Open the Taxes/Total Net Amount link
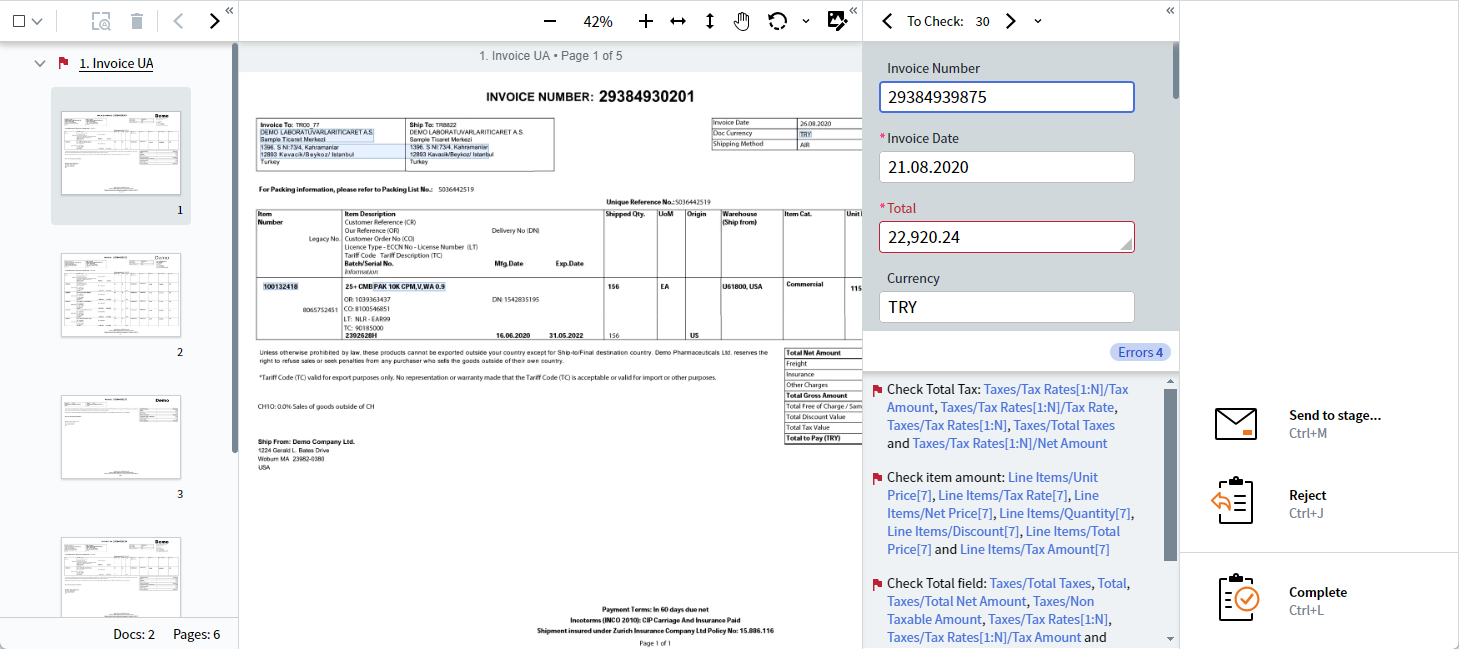The height and width of the screenshot is (649, 1459). pos(957,601)
